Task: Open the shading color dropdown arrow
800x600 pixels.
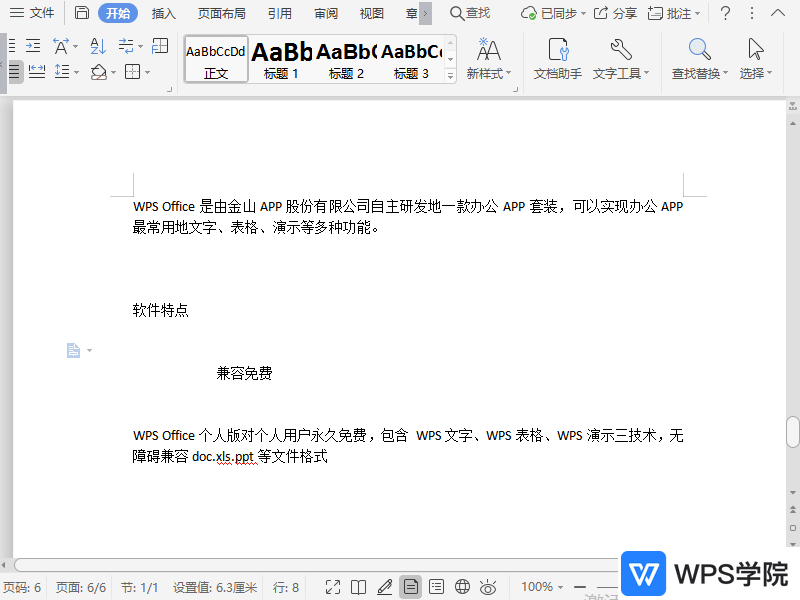Action: (115, 72)
